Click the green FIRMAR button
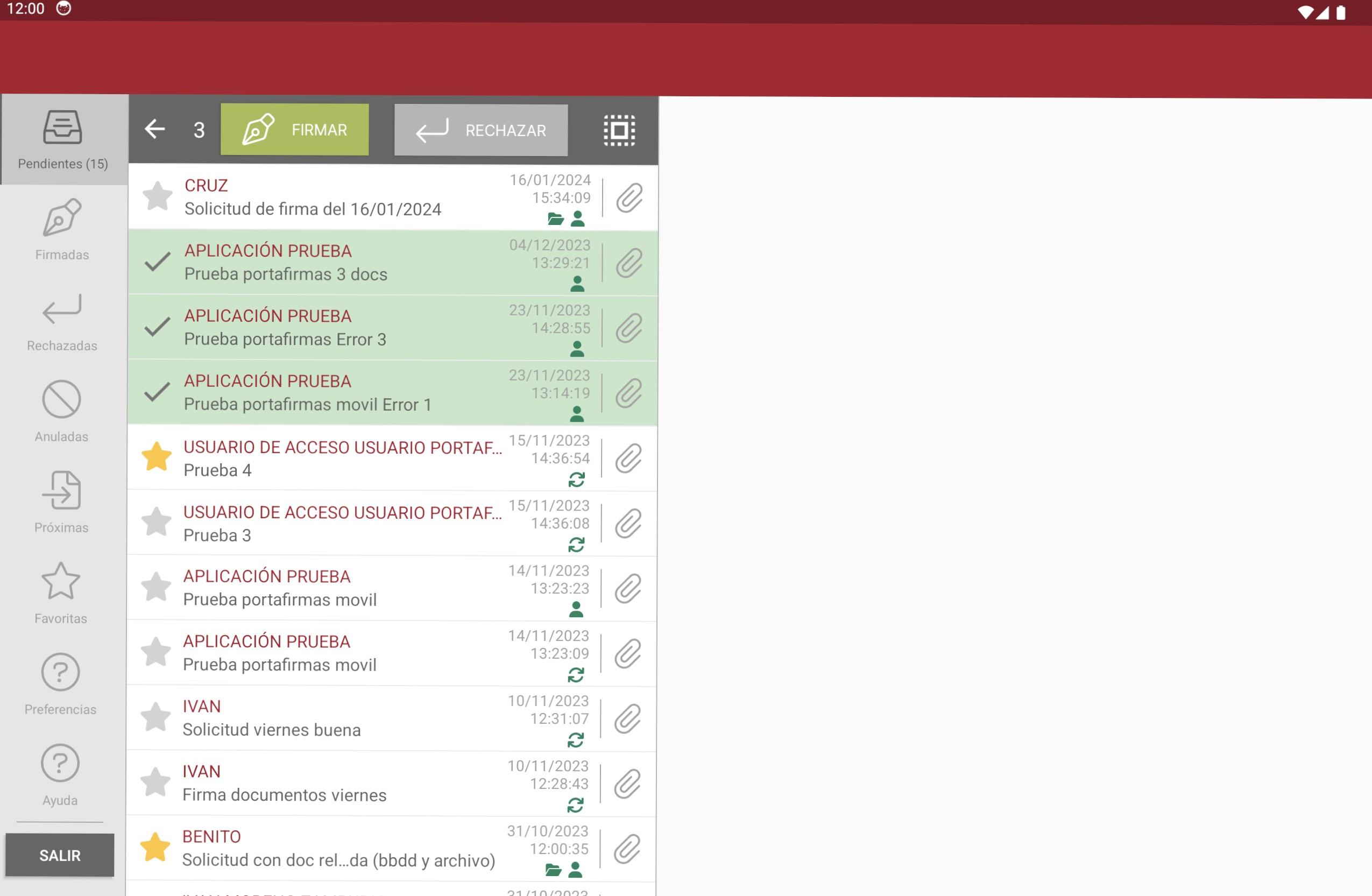1372x896 pixels. pos(295,130)
